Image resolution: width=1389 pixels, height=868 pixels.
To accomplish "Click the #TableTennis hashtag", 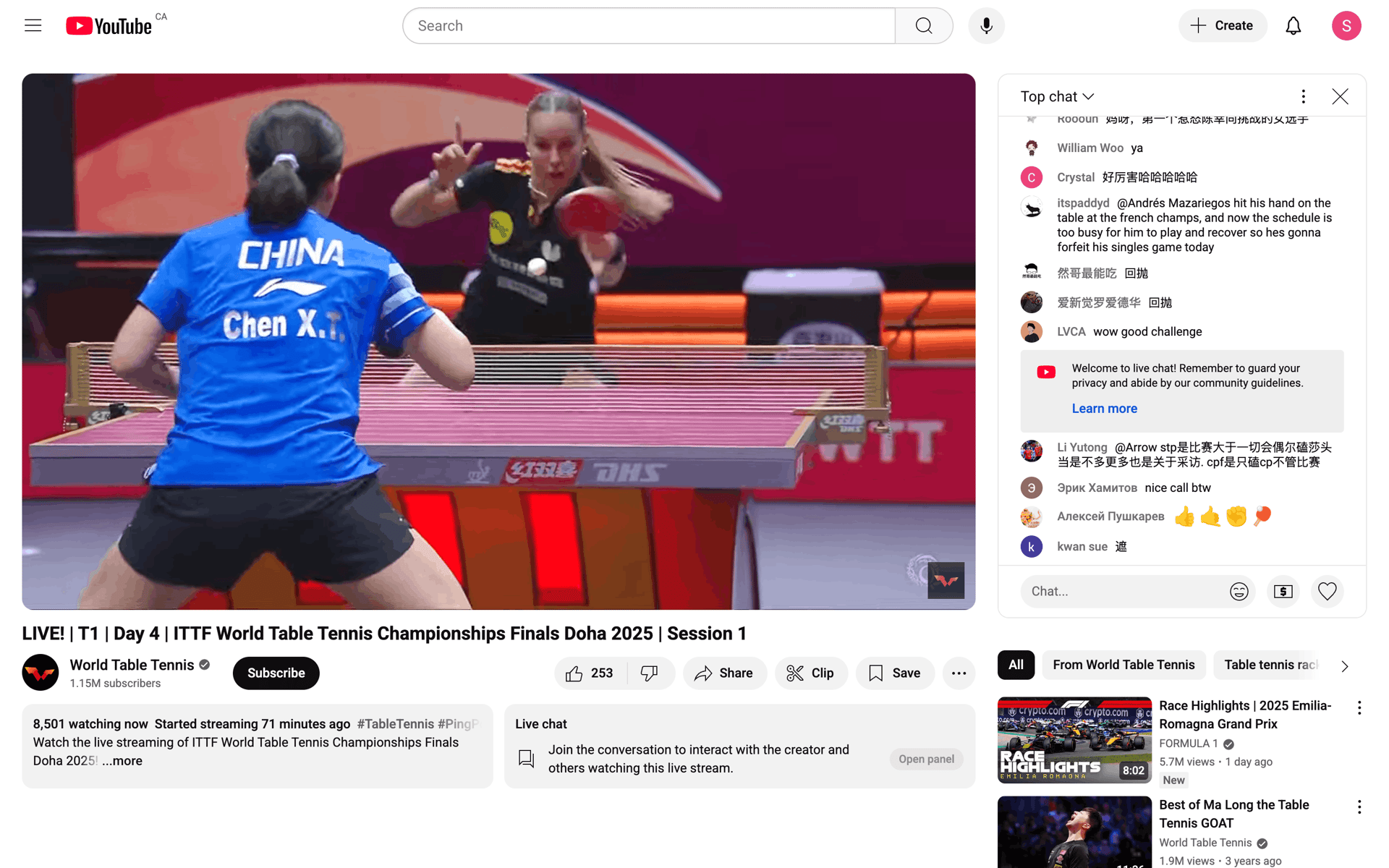I will pyautogui.click(x=395, y=724).
